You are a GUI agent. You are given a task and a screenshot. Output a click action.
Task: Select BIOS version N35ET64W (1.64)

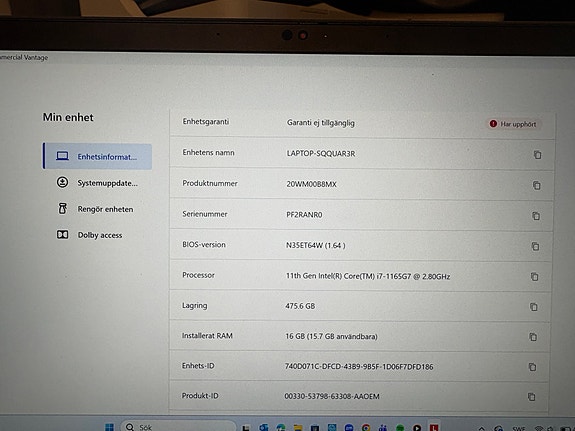click(315, 245)
